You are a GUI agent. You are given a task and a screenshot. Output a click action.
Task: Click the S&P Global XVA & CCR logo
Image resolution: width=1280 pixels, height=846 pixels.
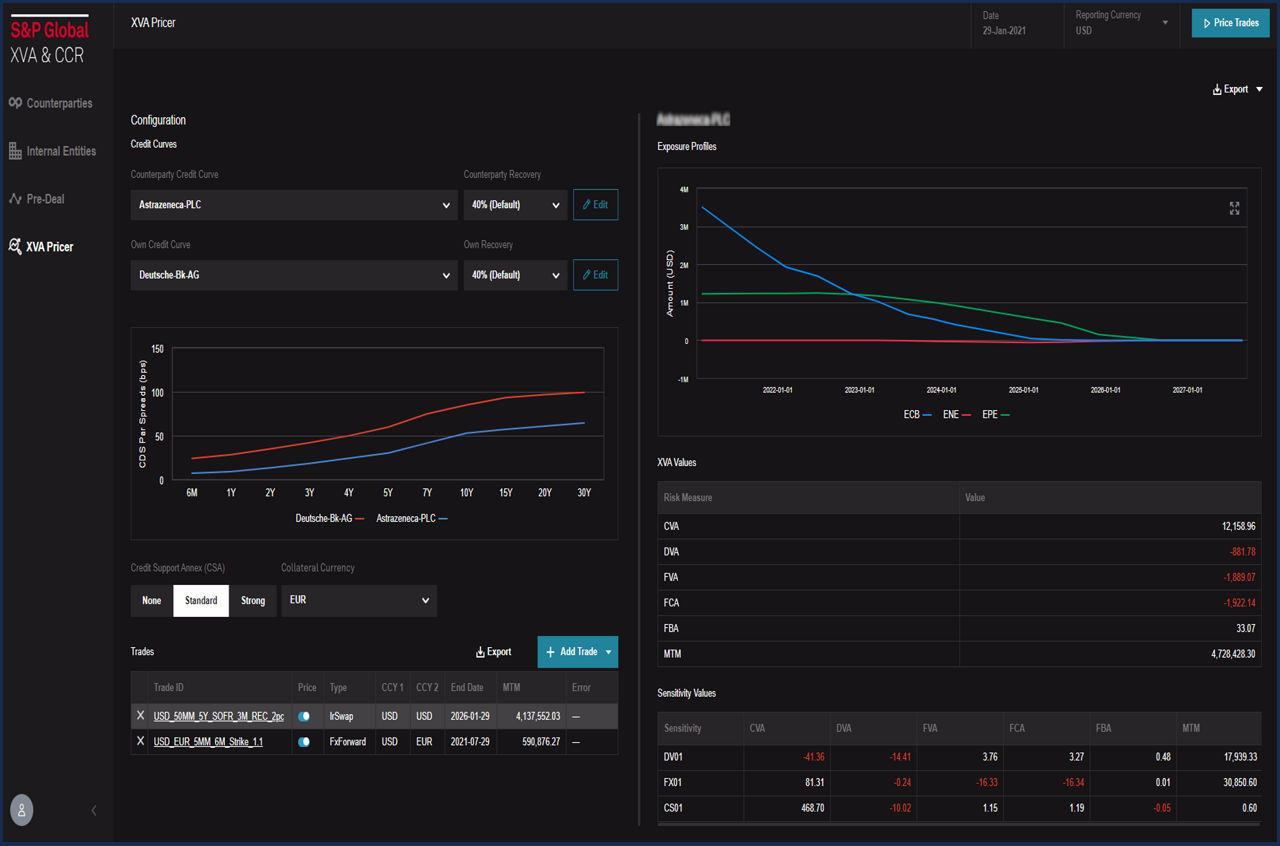49,41
